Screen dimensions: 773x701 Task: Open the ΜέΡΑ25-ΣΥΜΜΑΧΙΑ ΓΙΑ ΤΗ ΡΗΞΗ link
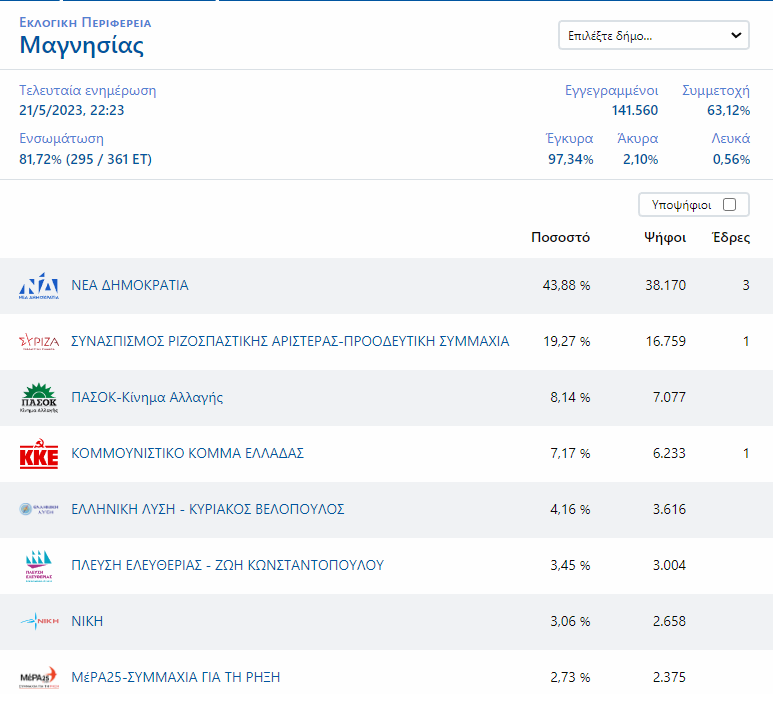coord(176,677)
